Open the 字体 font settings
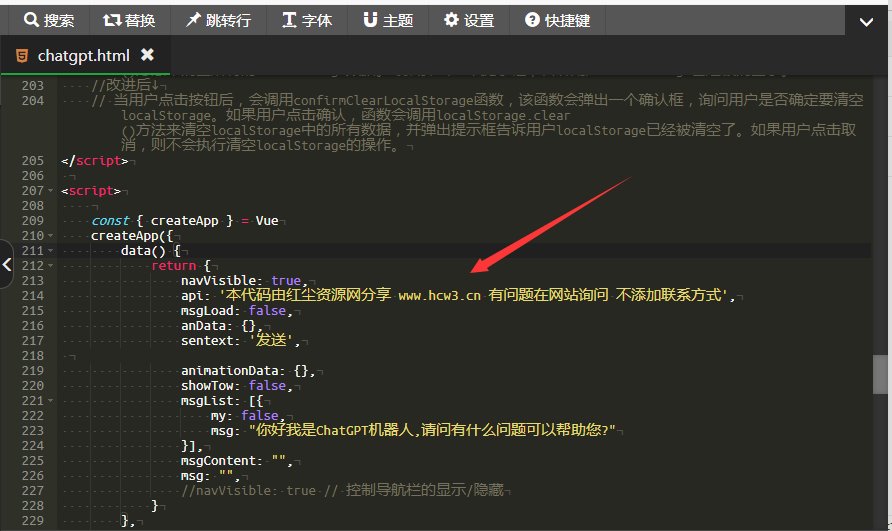This screenshot has width=892, height=531. 307,20
